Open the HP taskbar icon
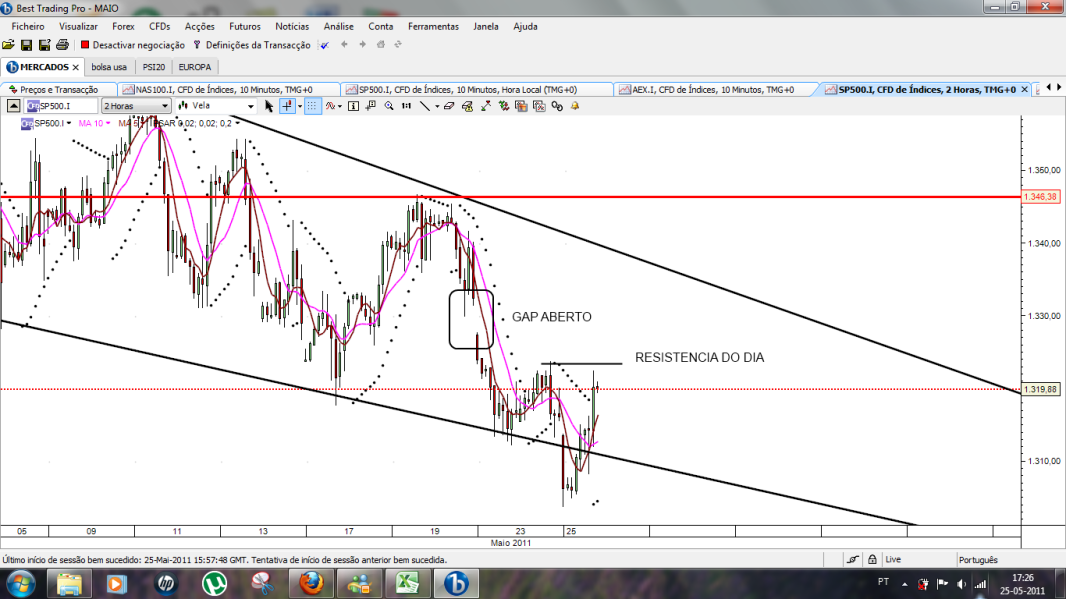1066x599 pixels. tap(166, 583)
